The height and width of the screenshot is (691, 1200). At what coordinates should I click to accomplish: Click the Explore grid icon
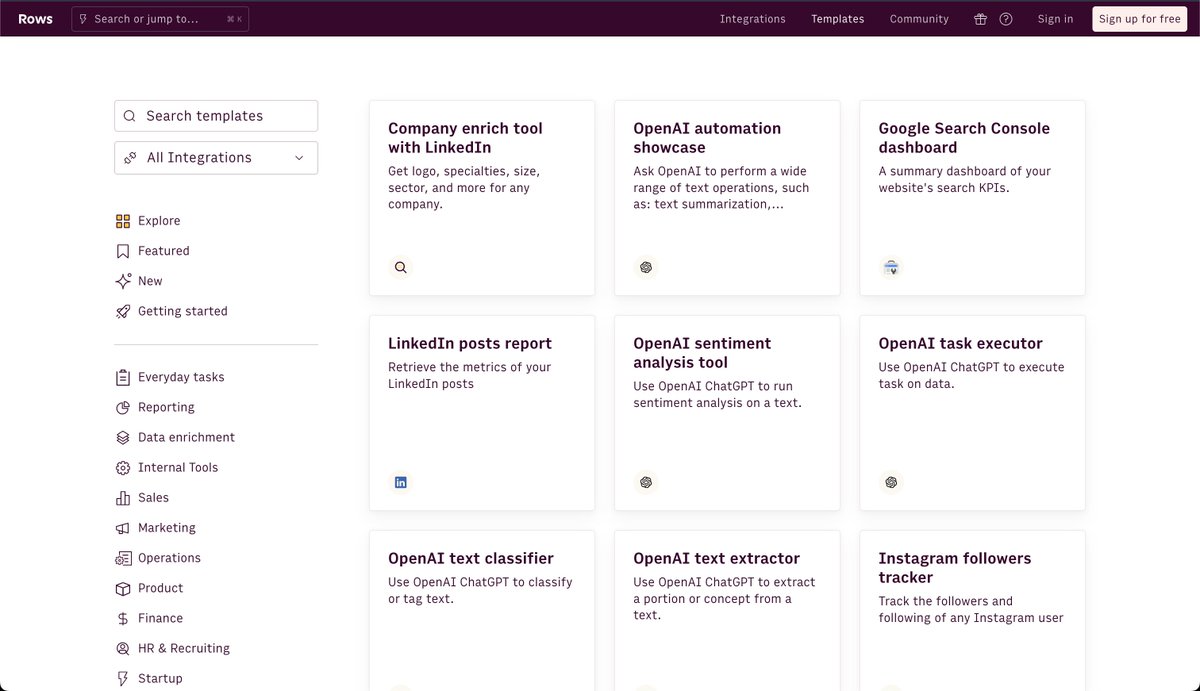click(123, 221)
